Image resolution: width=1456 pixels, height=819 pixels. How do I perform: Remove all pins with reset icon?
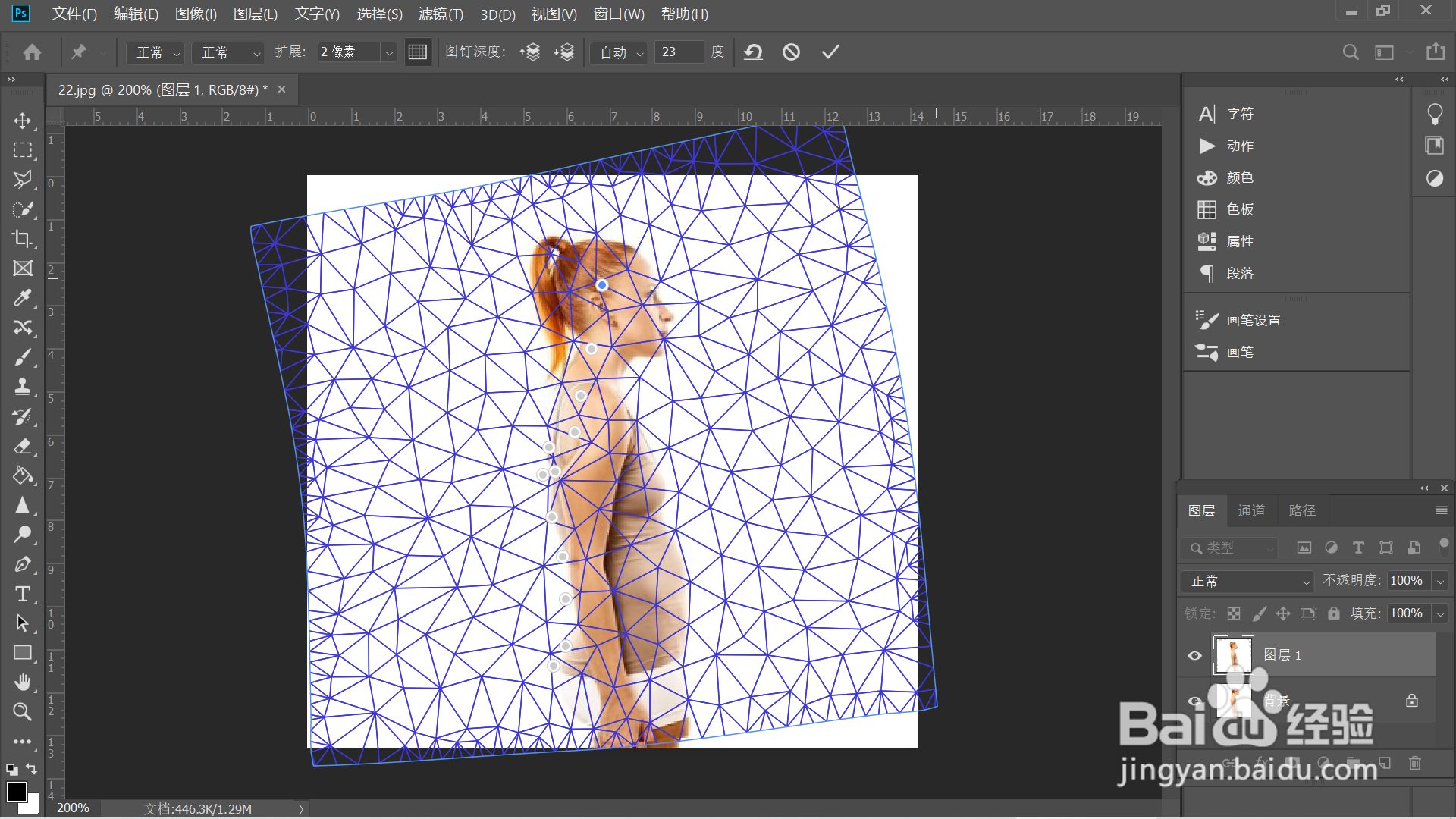pos(753,52)
